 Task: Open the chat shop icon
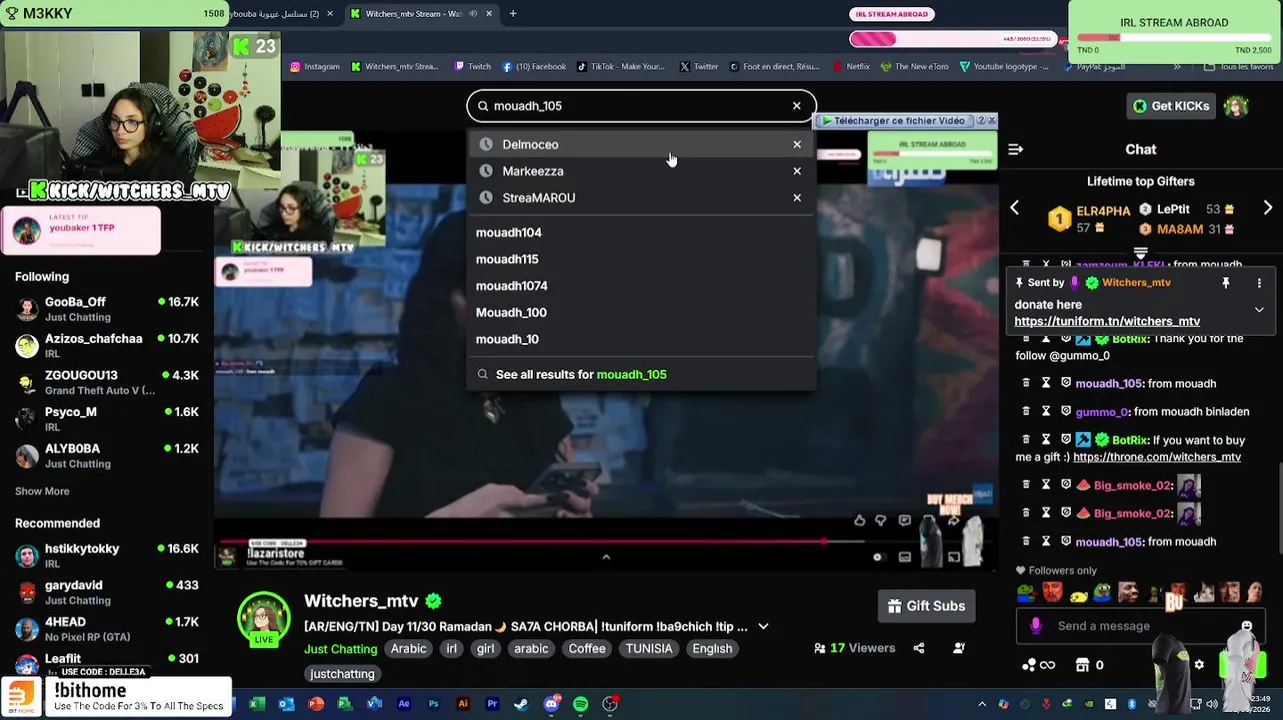(1082, 665)
